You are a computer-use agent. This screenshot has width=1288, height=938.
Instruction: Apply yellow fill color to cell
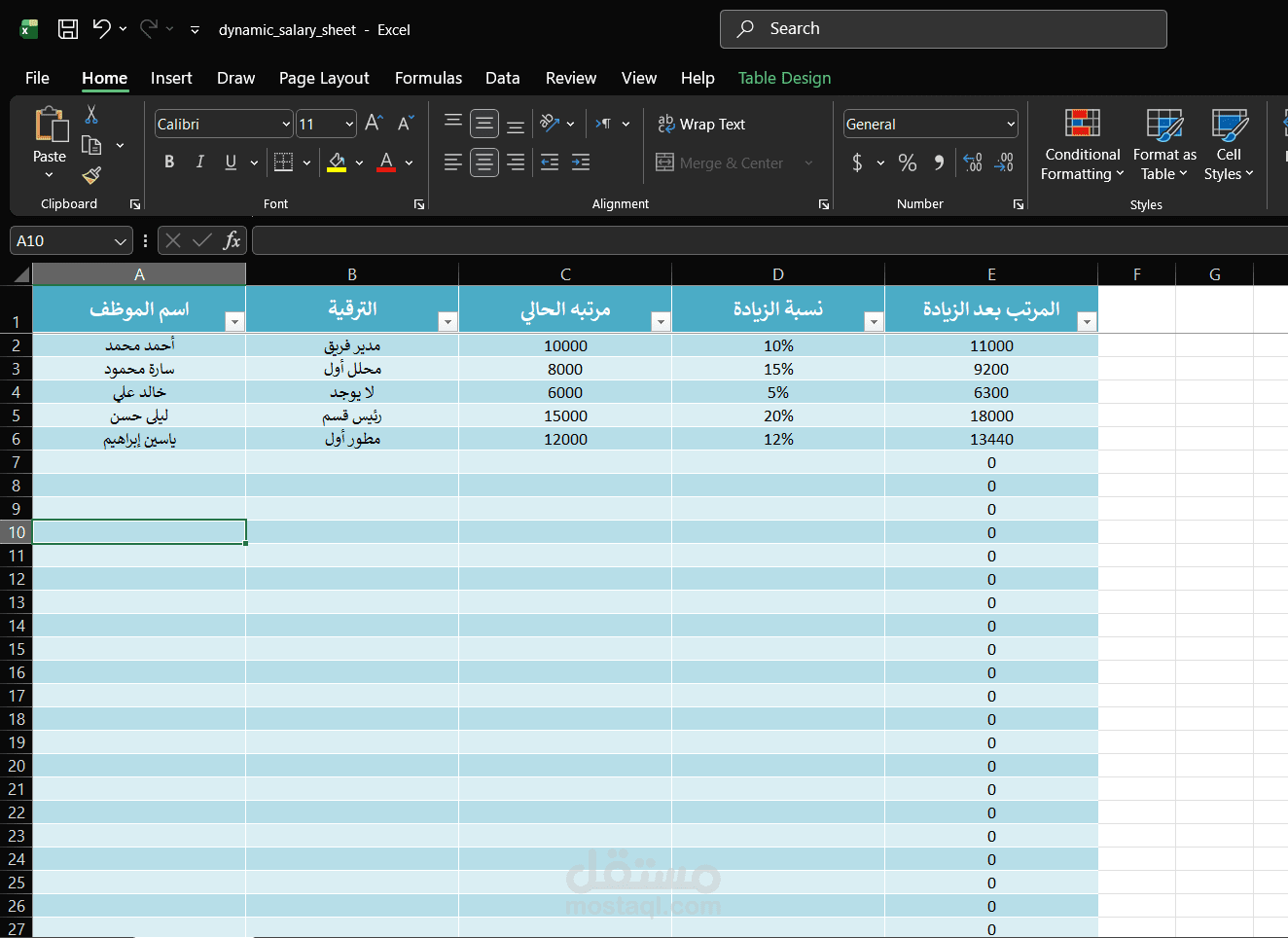coord(337,162)
